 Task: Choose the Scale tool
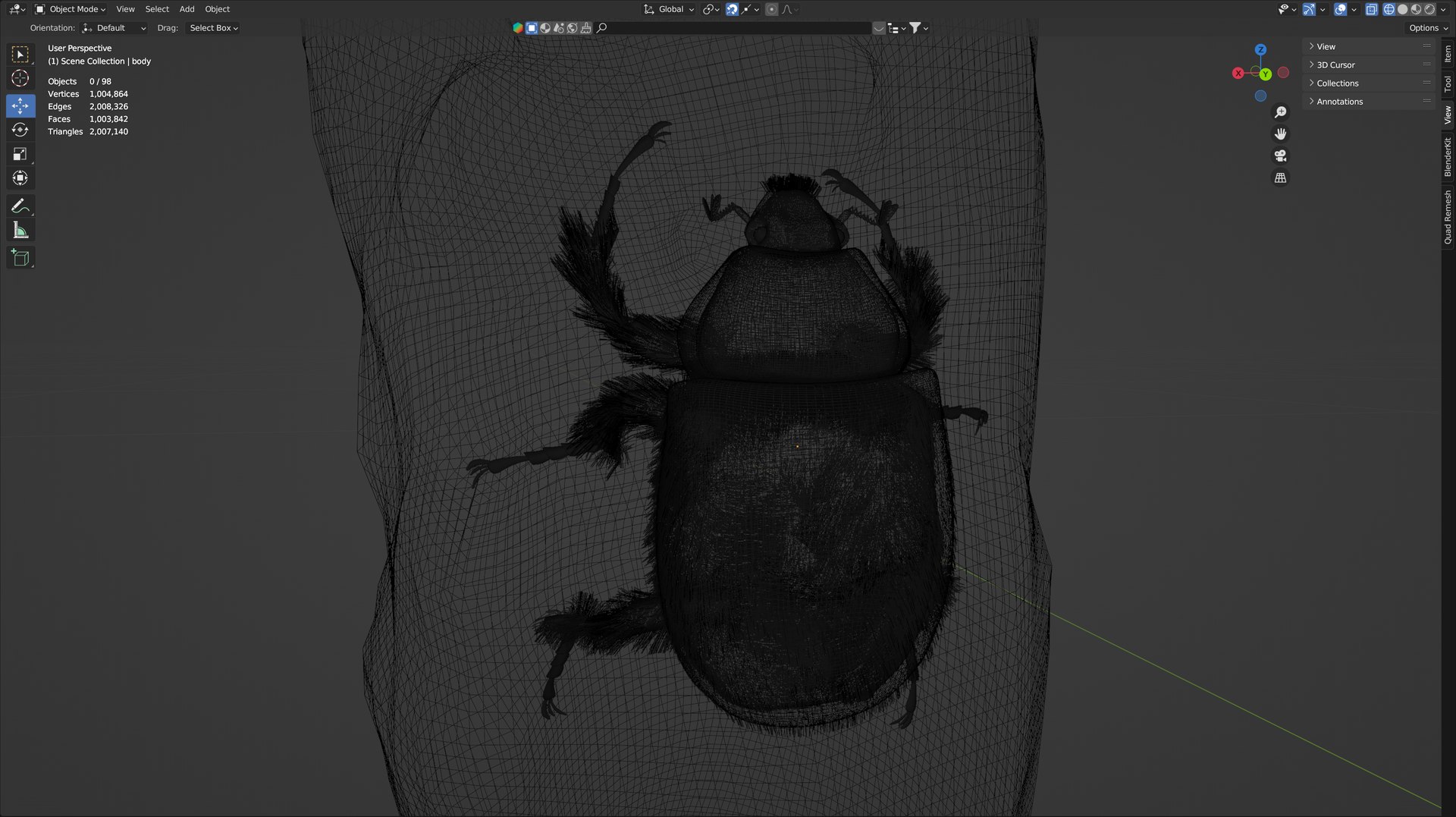(x=20, y=154)
